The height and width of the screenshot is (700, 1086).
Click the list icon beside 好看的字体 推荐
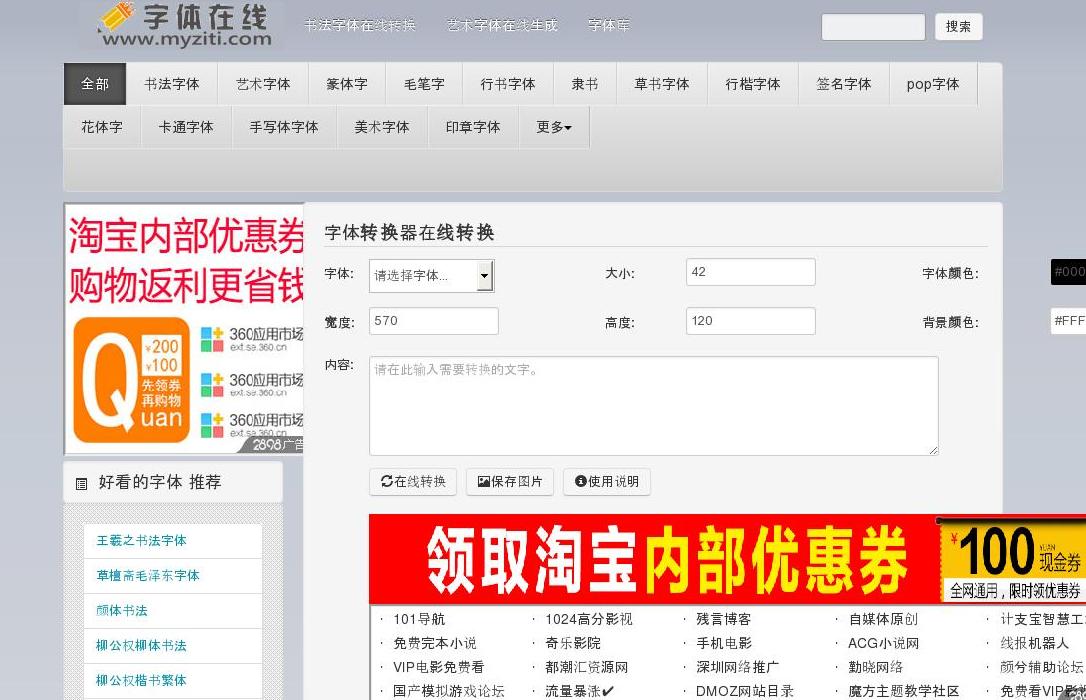point(82,483)
